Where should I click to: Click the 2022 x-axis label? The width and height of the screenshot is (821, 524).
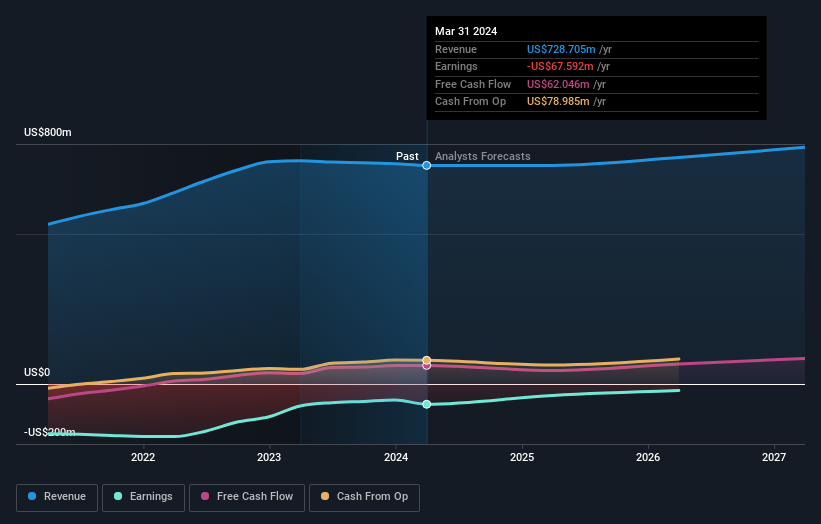pyautogui.click(x=143, y=457)
